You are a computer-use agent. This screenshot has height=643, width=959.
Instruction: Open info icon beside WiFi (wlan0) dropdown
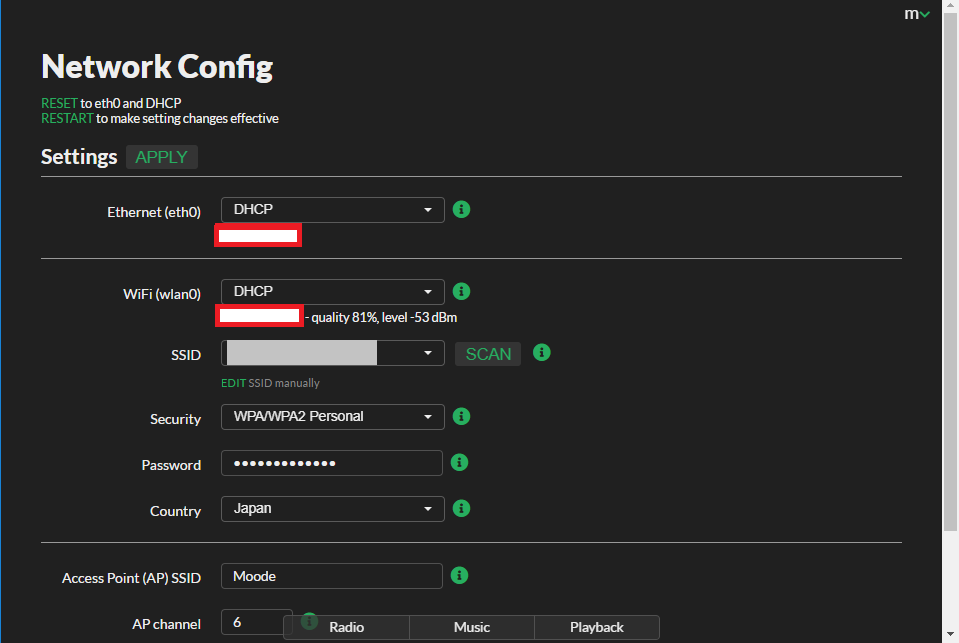pos(461,291)
